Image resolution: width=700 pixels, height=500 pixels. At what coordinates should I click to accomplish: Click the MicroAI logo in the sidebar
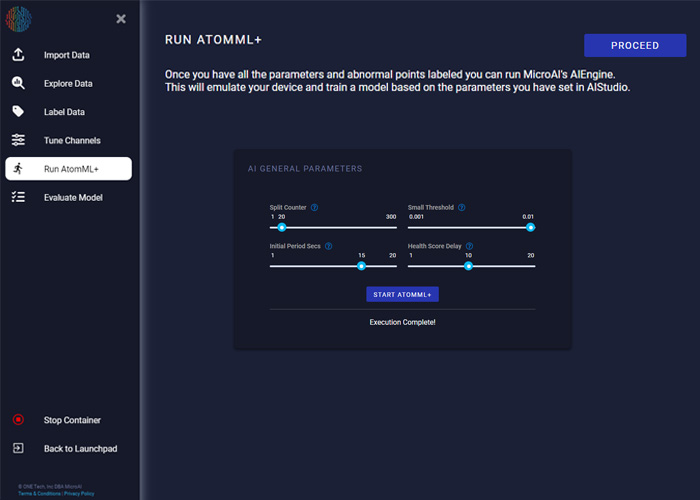[18, 19]
